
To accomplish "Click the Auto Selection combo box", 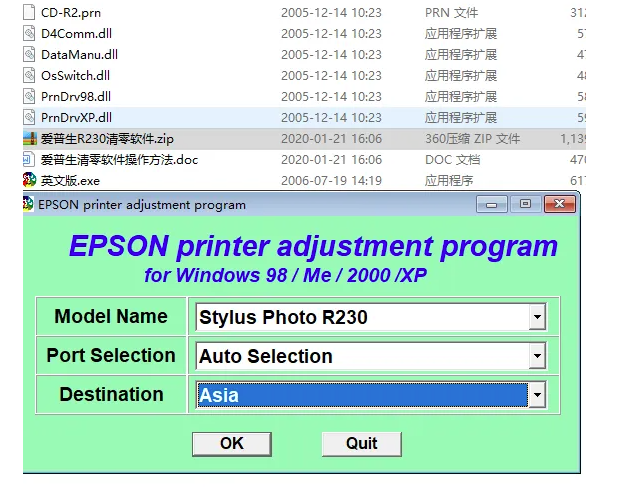I will [x=371, y=356].
